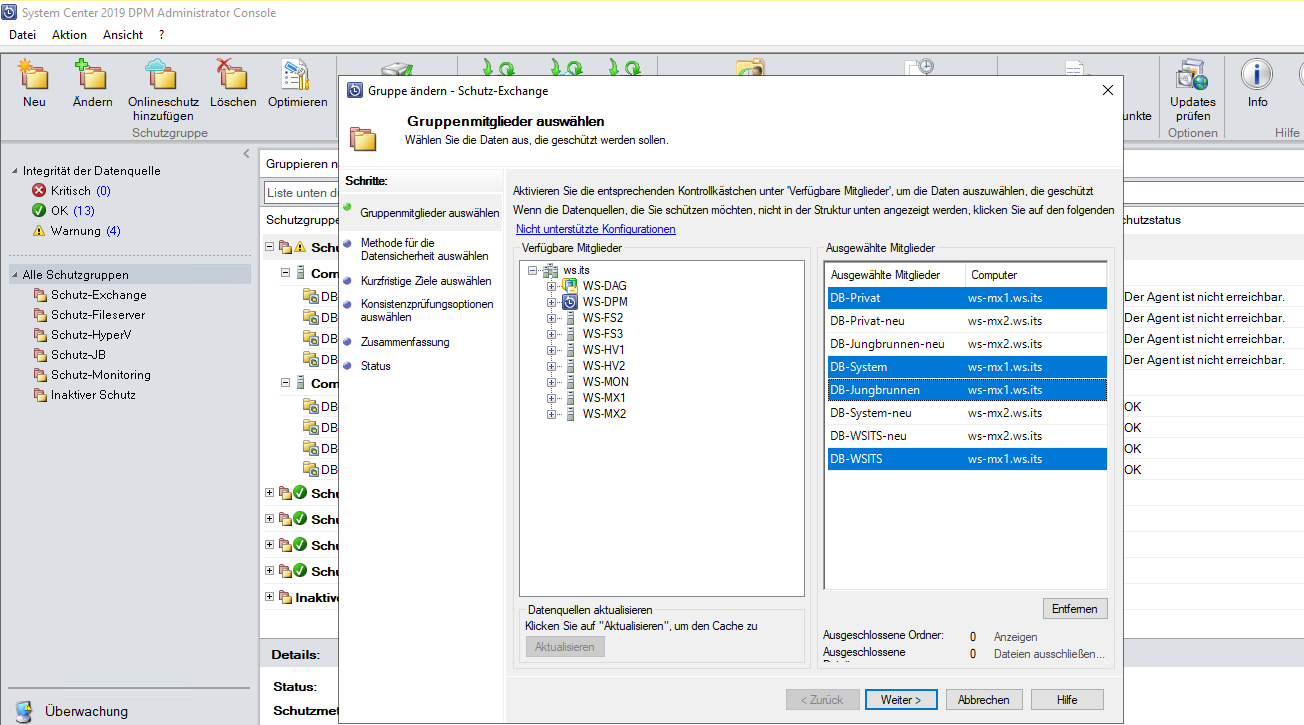
Task: Open the Aktion menu
Action: tap(70, 35)
